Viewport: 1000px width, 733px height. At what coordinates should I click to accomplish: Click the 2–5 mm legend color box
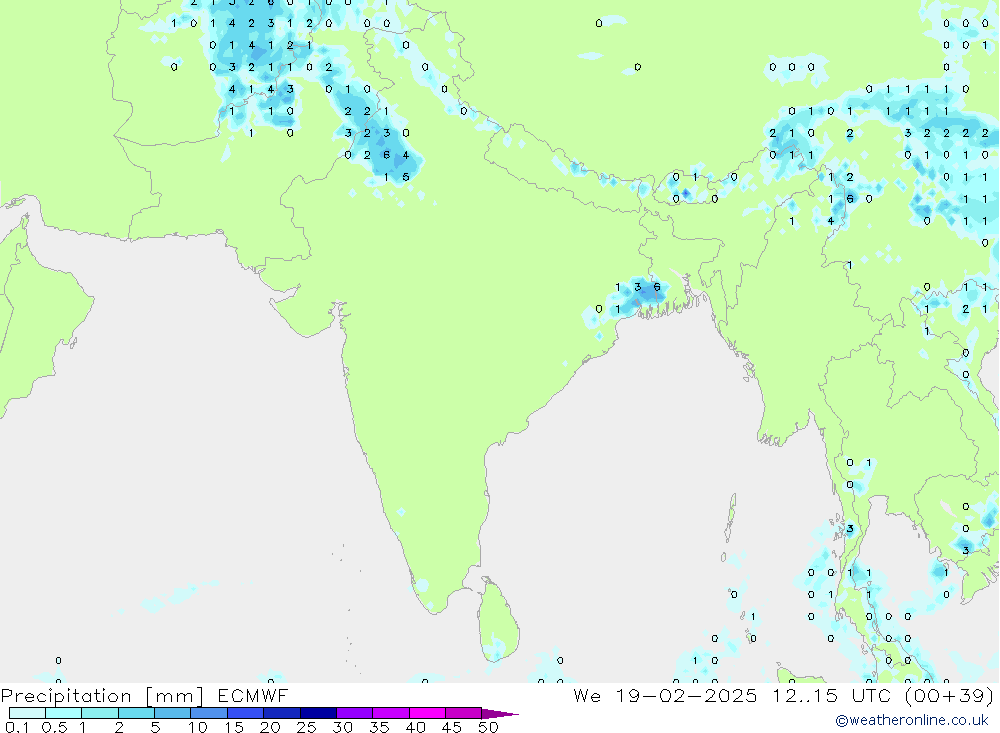[136, 713]
